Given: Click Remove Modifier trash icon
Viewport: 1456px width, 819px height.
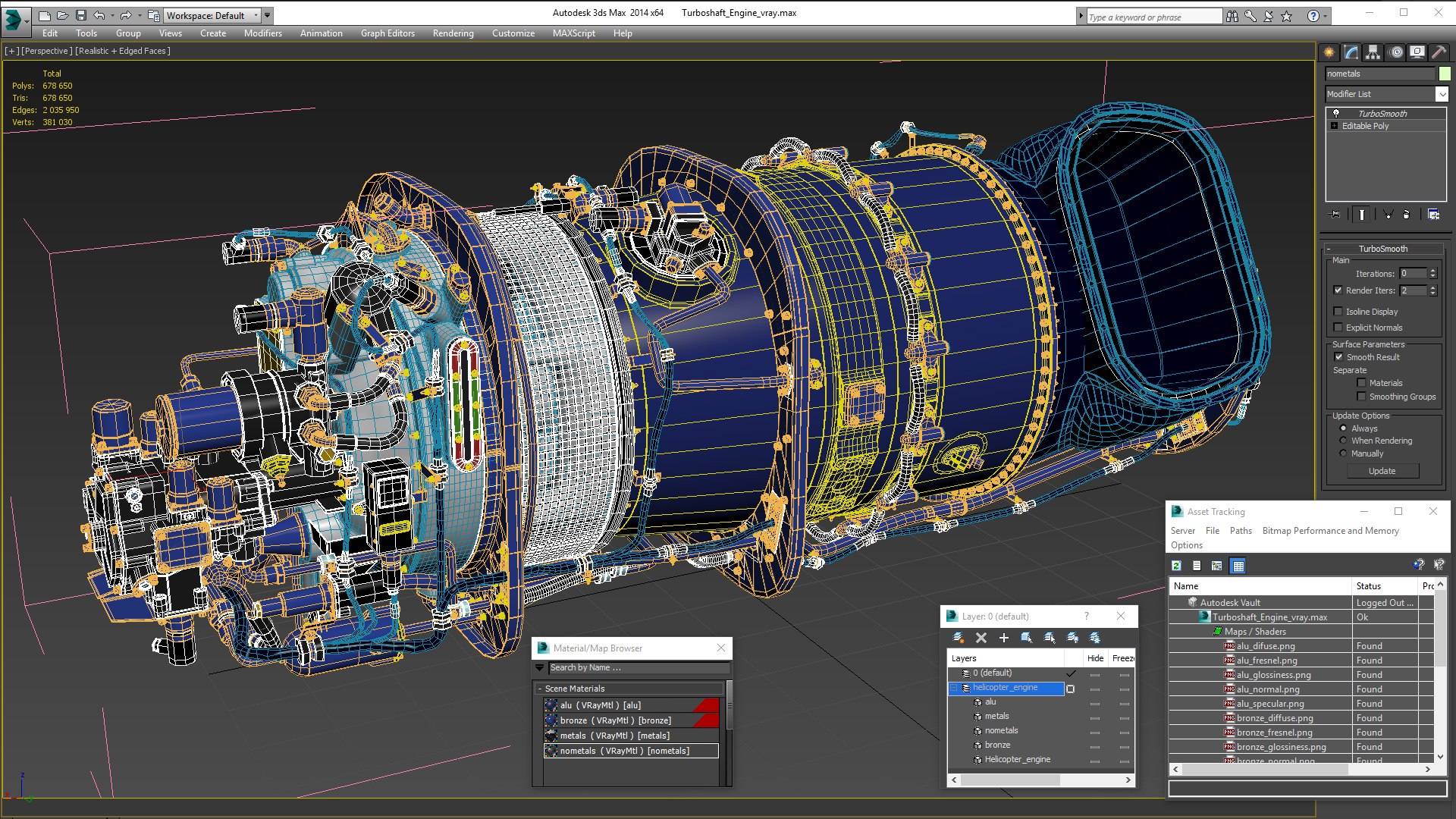Looking at the screenshot, I should coord(1407,215).
